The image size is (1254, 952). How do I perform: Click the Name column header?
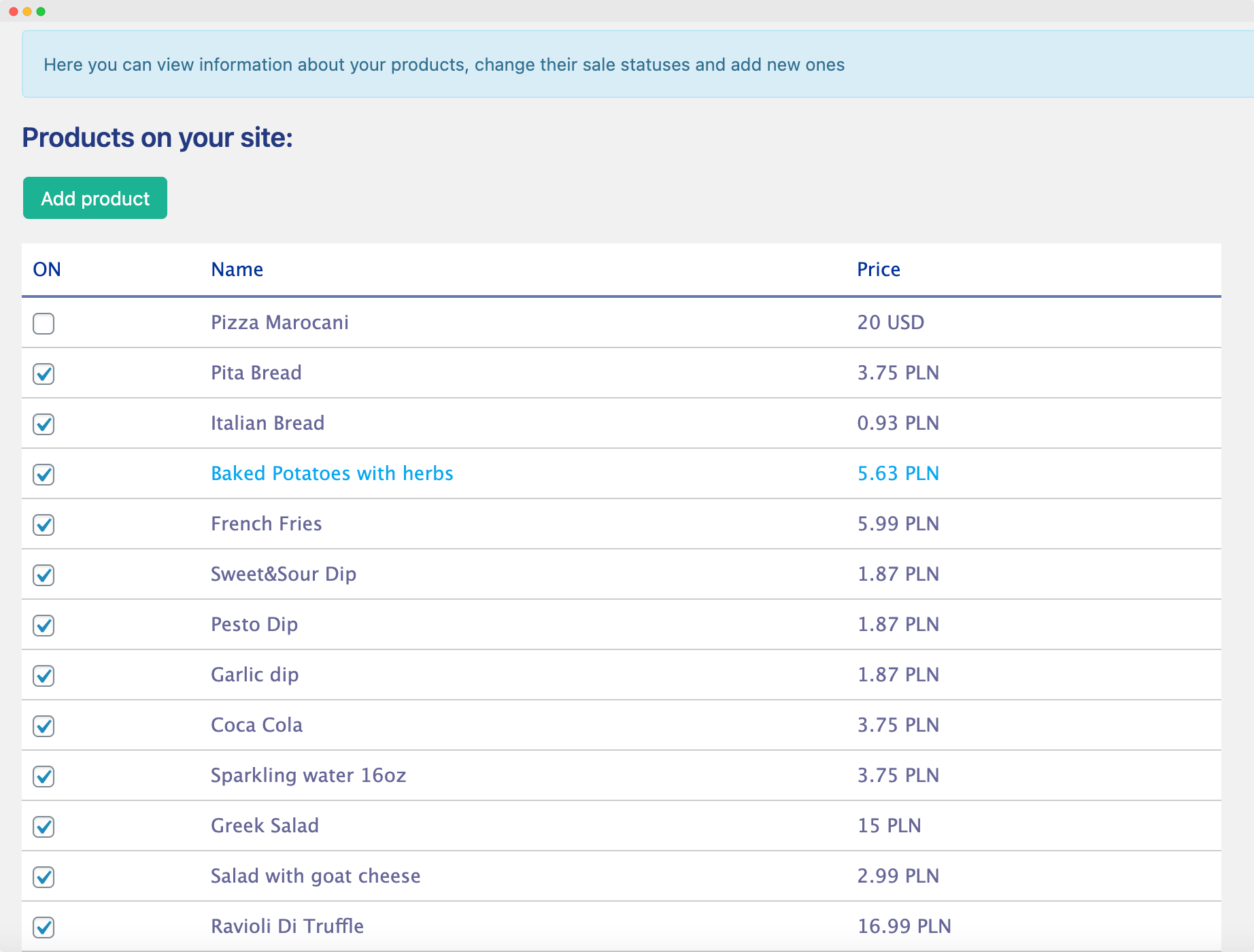coord(237,269)
